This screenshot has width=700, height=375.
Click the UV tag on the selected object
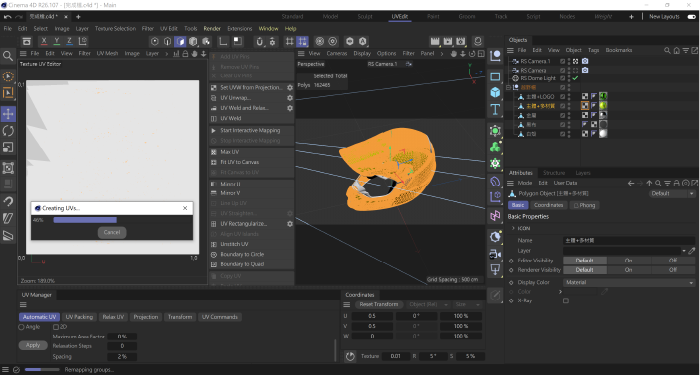pyautogui.click(x=585, y=106)
